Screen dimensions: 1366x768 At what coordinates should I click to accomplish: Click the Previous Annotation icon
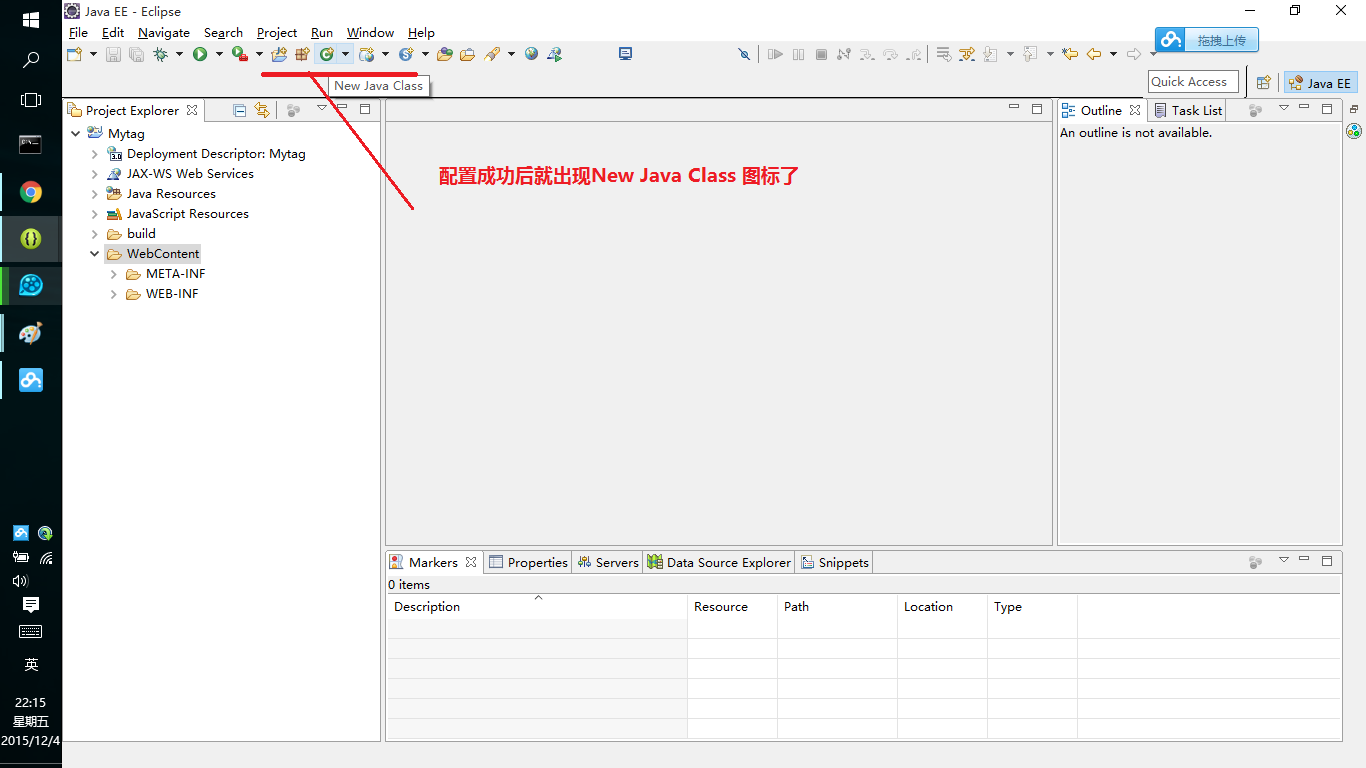point(1030,54)
